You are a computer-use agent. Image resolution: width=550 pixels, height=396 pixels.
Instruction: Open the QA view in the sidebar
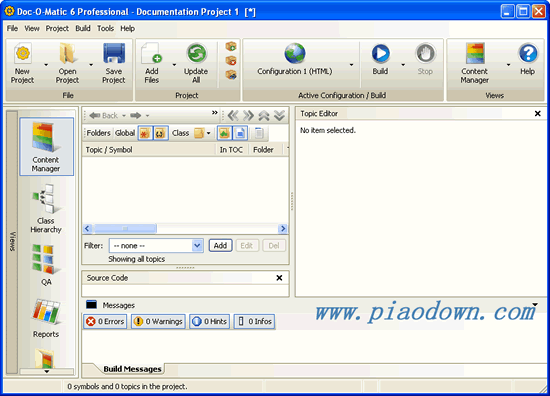tap(46, 266)
